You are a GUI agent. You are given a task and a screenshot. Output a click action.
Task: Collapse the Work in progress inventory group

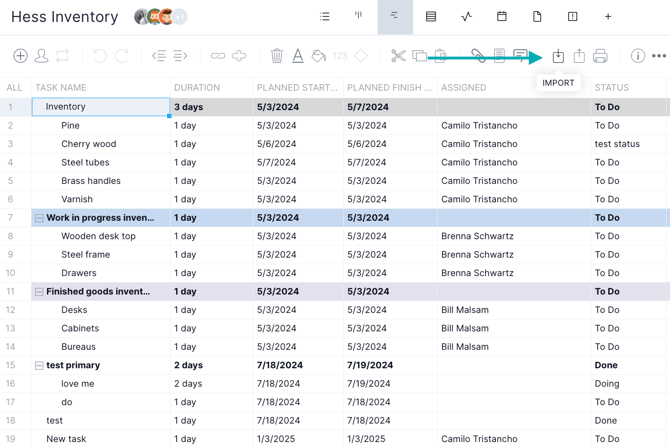tap(39, 218)
